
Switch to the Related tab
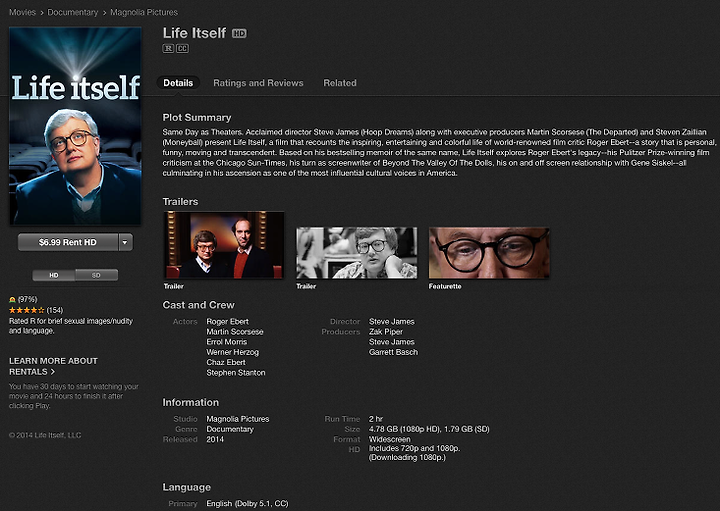(x=340, y=83)
